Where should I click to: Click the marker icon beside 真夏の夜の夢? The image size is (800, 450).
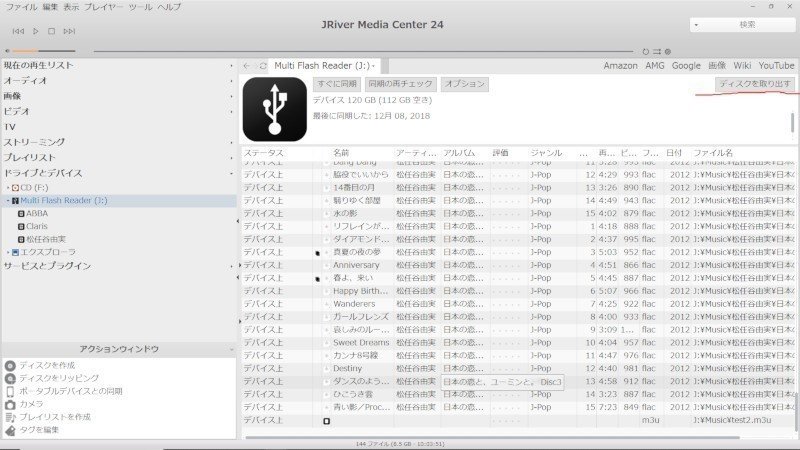[317, 253]
